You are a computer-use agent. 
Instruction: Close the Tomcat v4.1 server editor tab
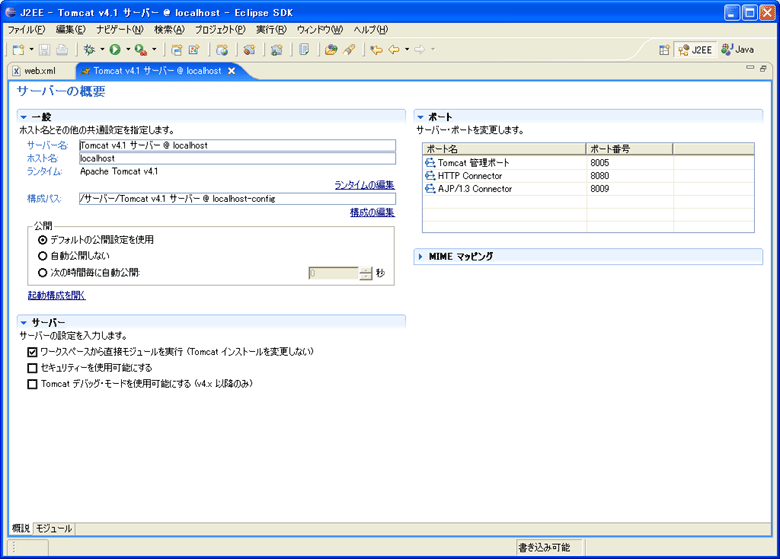click(231, 71)
